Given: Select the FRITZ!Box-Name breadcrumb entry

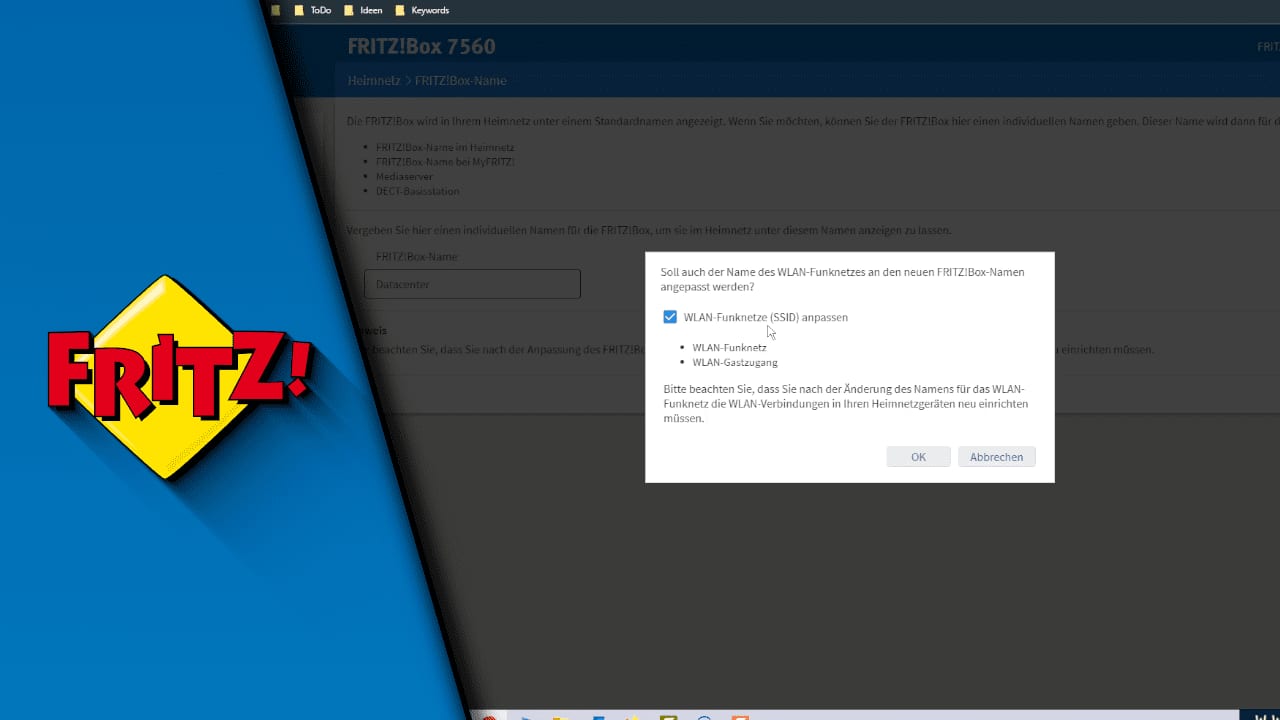Looking at the screenshot, I should tap(461, 80).
